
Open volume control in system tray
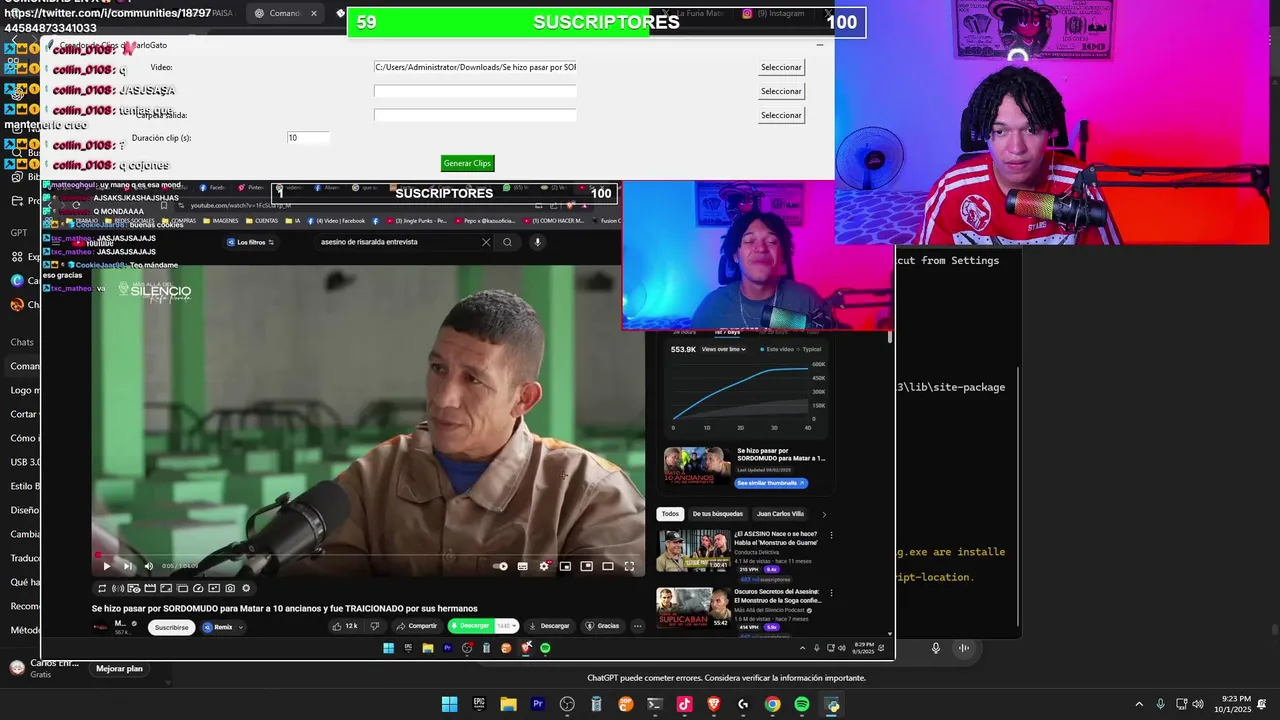(1198, 704)
